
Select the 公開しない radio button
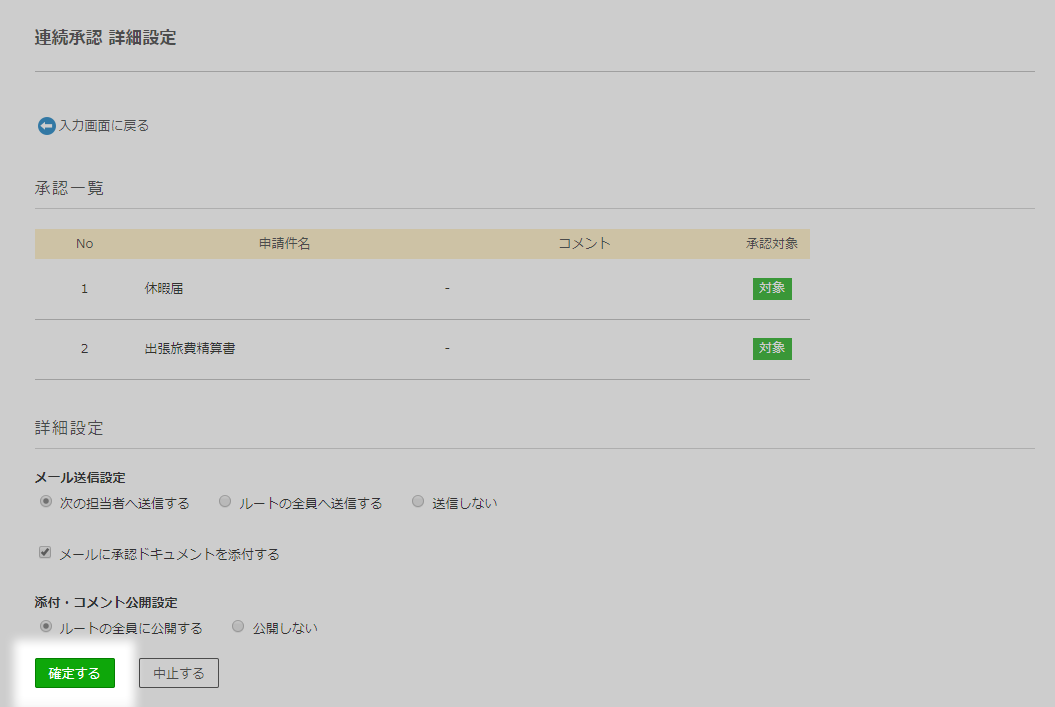pos(238,627)
